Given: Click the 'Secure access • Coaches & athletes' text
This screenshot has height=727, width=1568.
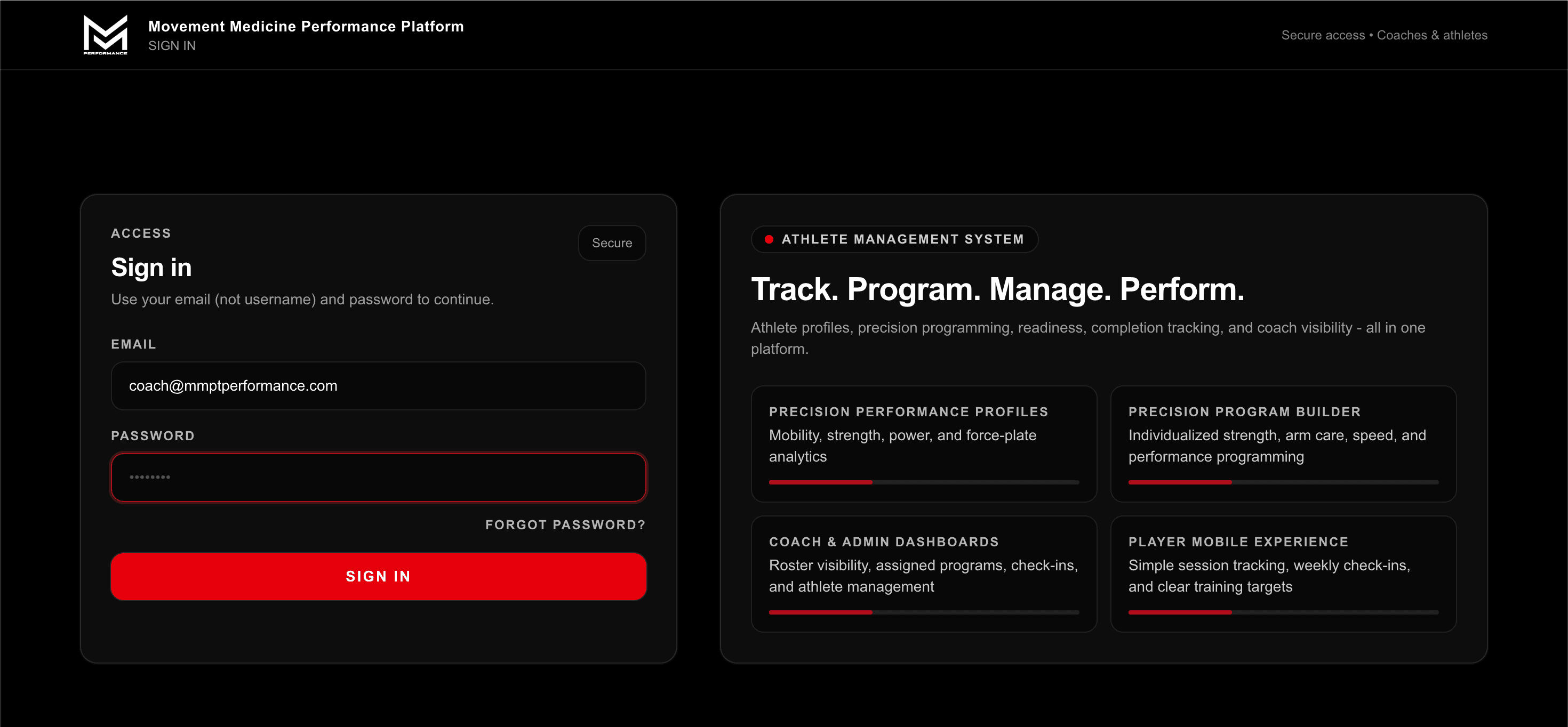Looking at the screenshot, I should (1384, 35).
